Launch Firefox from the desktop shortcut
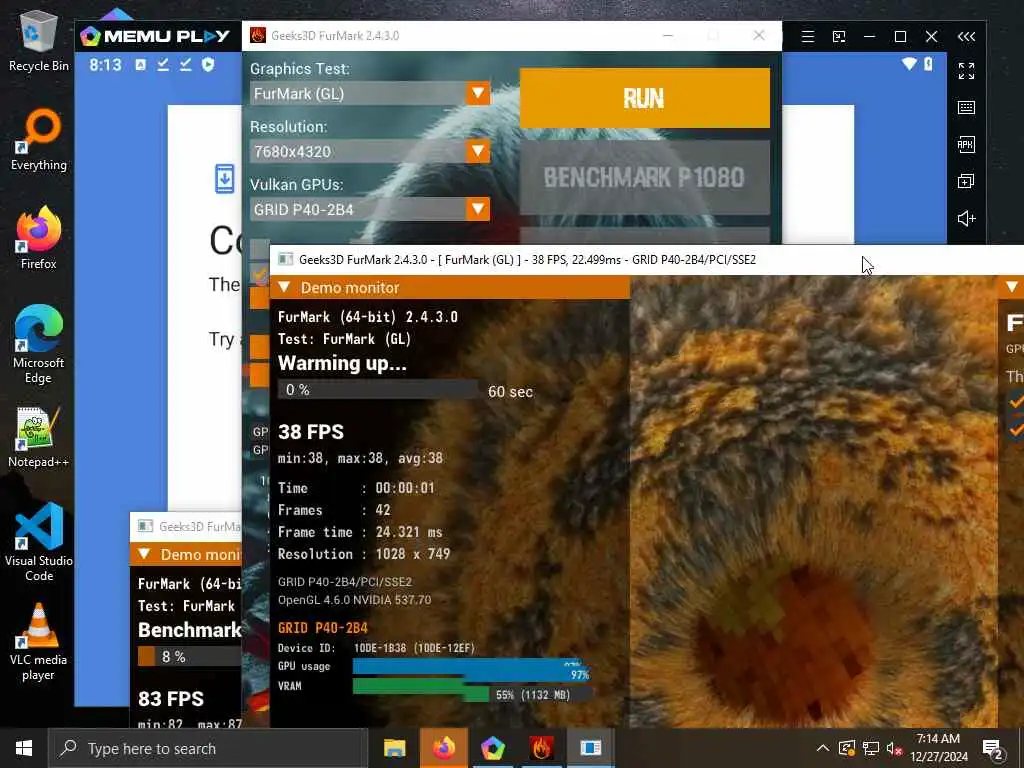 pos(39,238)
